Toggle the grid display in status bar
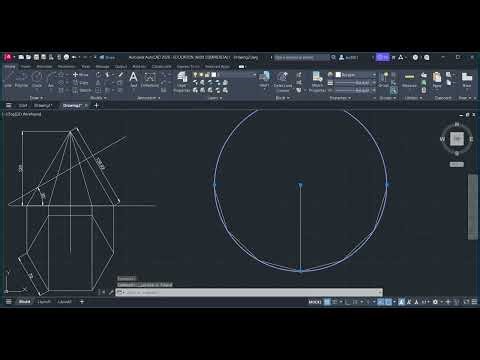 click(327, 302)
